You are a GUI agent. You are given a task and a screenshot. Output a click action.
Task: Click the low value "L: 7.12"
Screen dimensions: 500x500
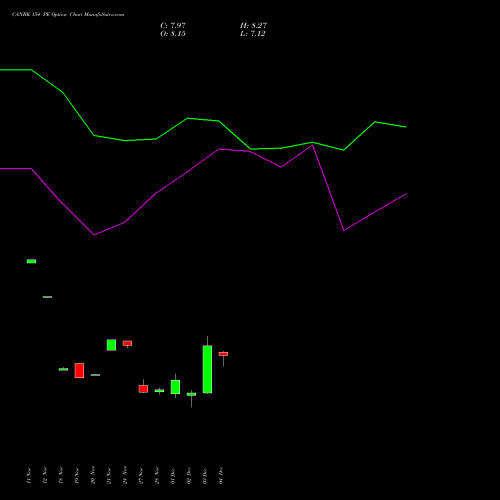[253, 34]
